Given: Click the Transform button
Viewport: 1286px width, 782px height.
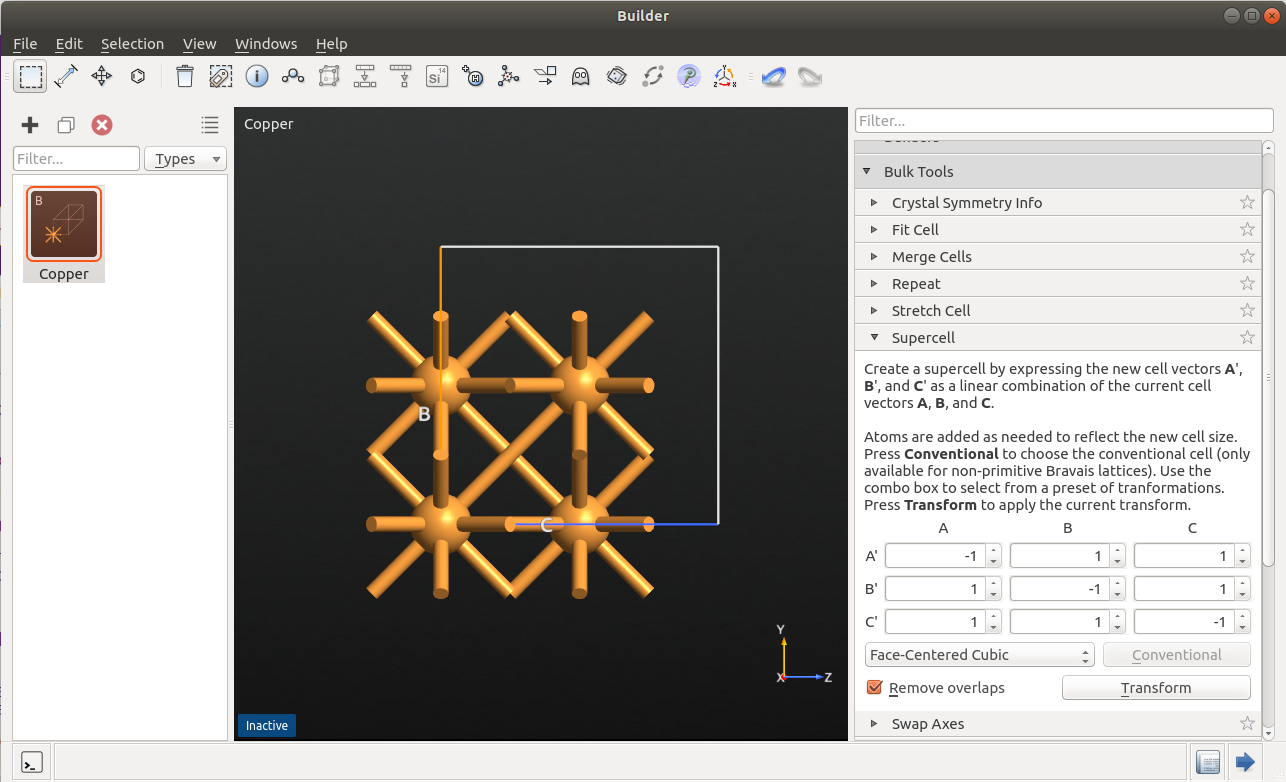Looking at the screenshot, I should (x=1156, y=688).
